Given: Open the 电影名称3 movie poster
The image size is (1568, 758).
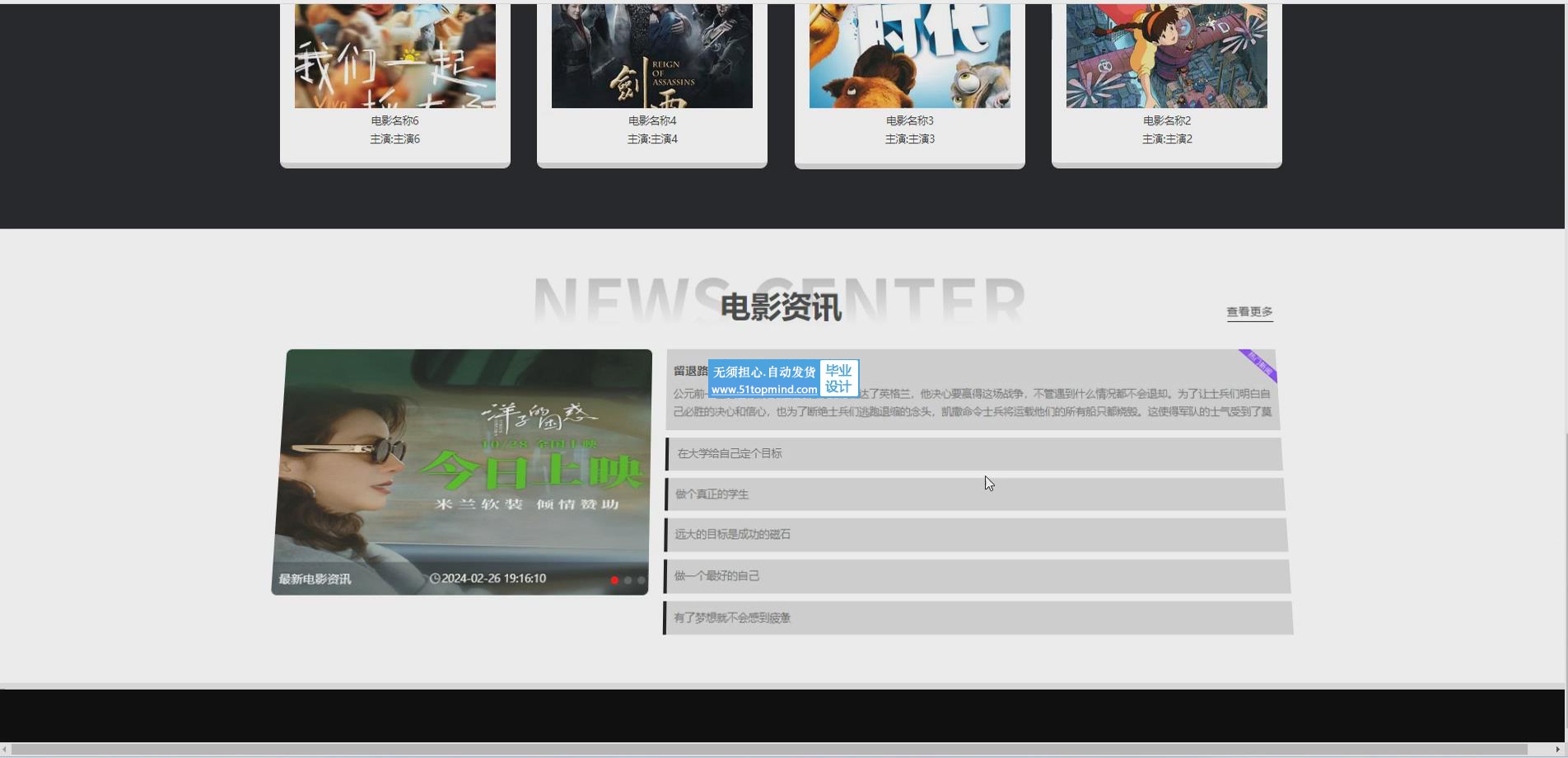Looking at the screenshot, I should coord(910,55).
